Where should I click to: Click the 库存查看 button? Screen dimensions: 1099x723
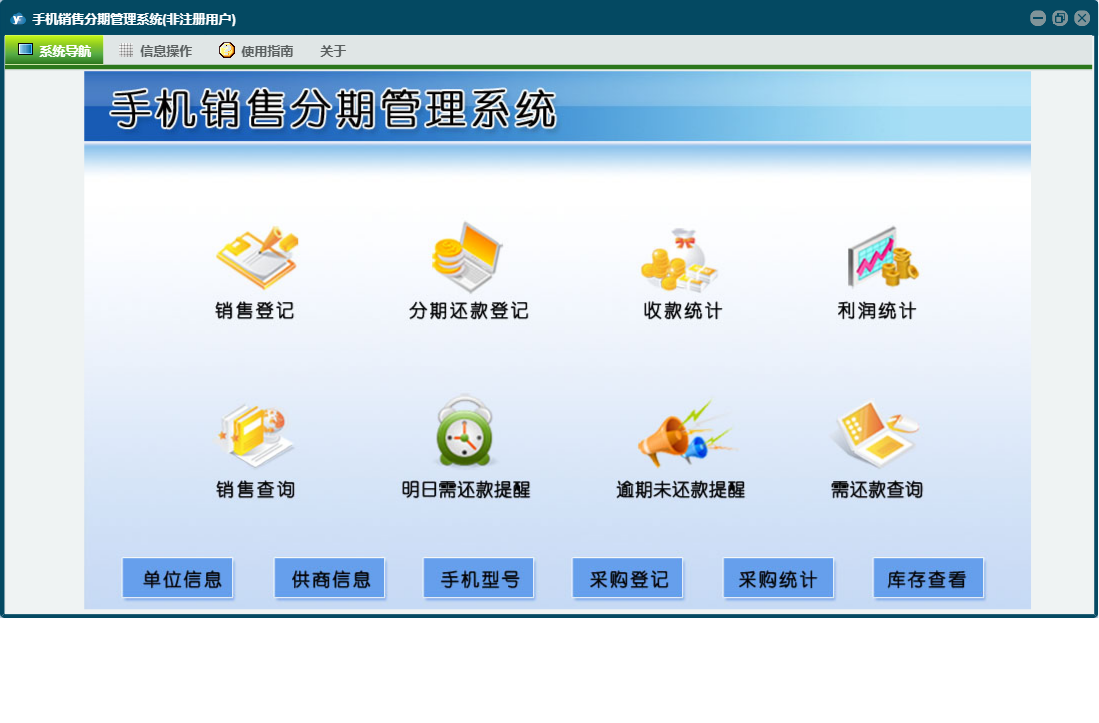click(929, 578)
